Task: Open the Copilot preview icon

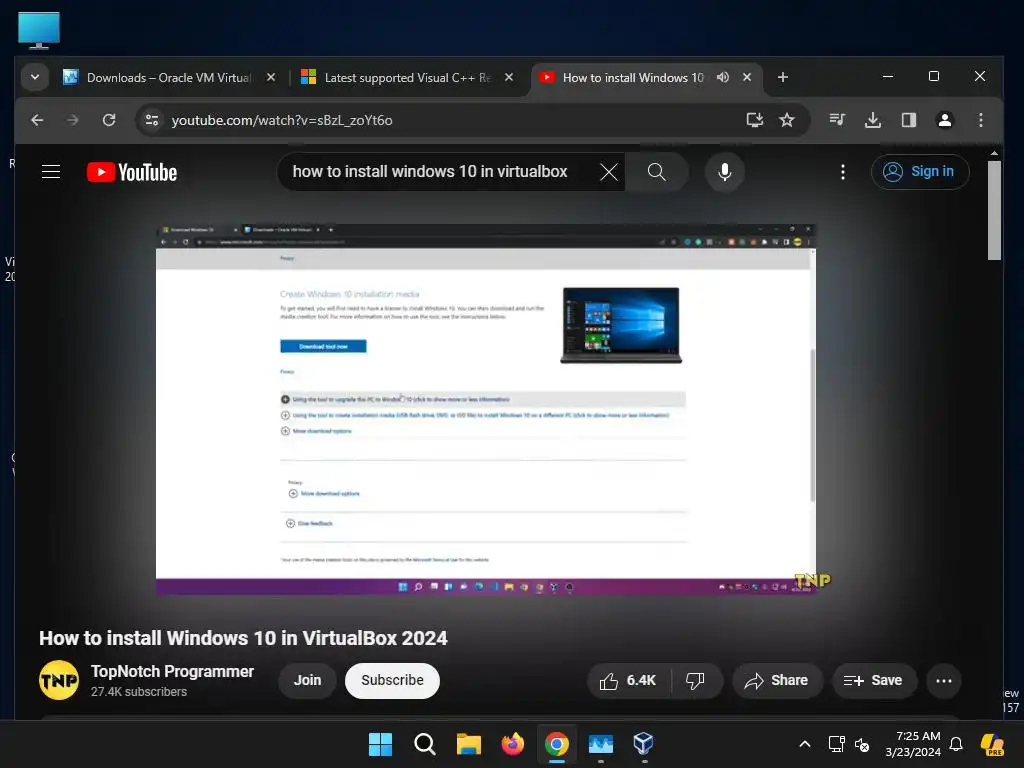Action: click(x=993, y=744)
